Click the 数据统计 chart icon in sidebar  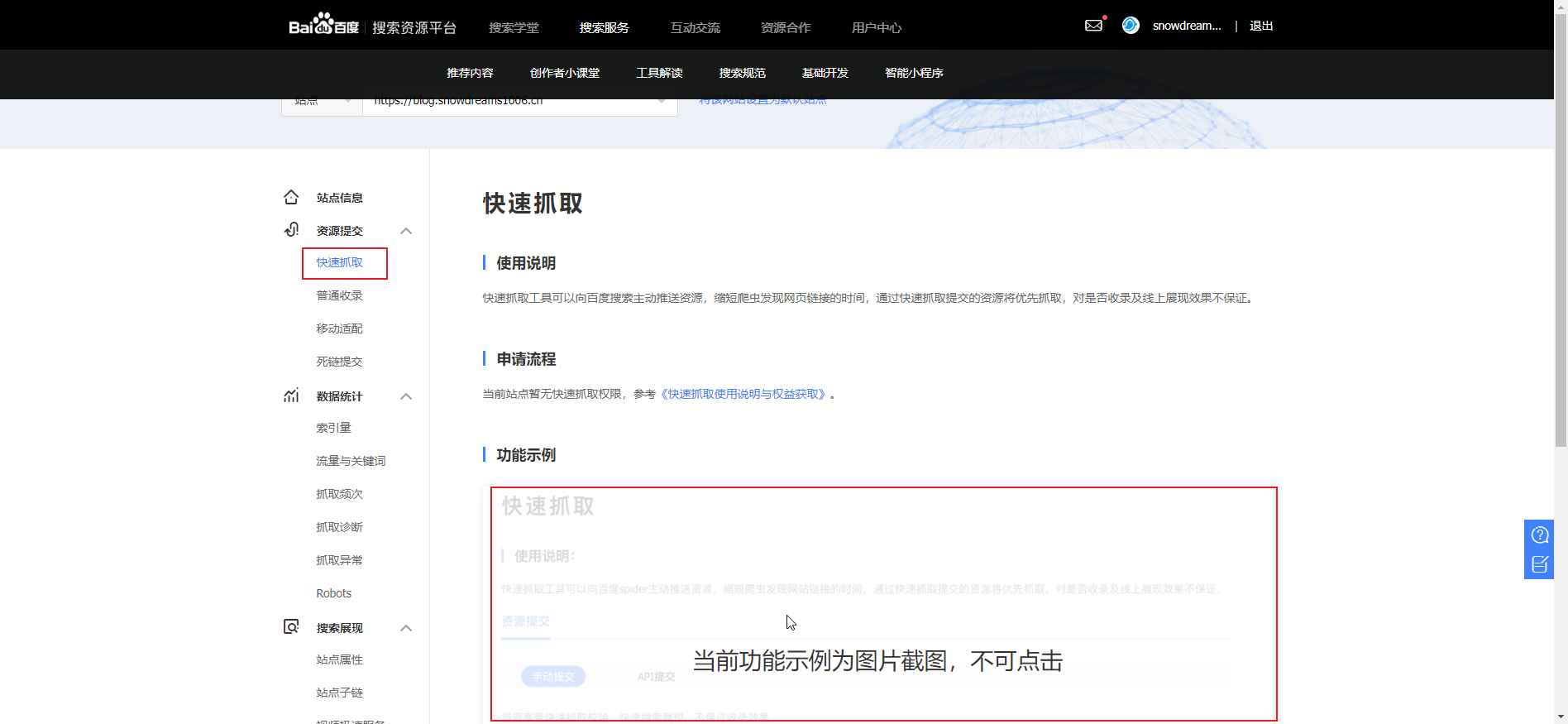291,396
